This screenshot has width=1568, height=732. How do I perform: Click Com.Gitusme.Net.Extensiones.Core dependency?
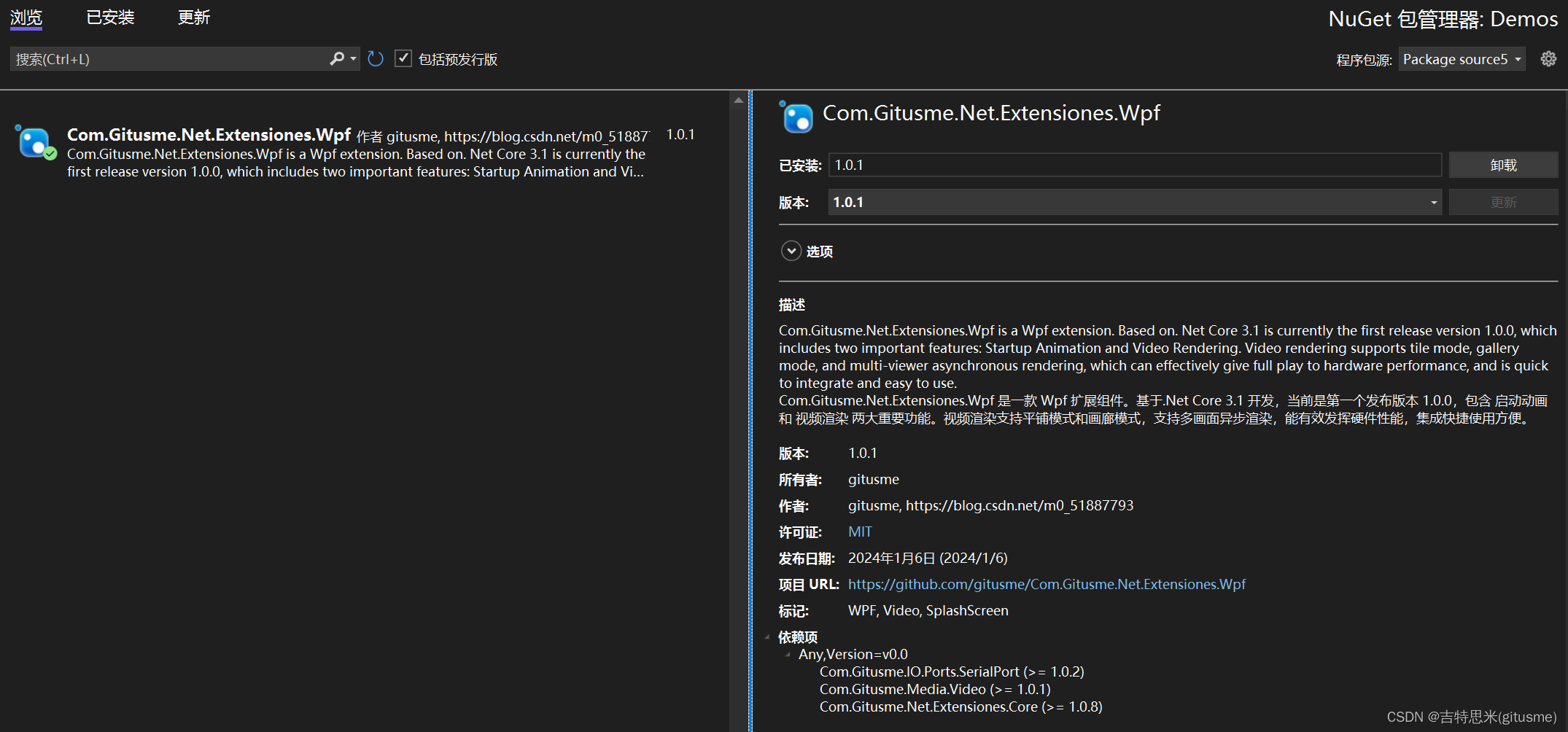point(960,706)
